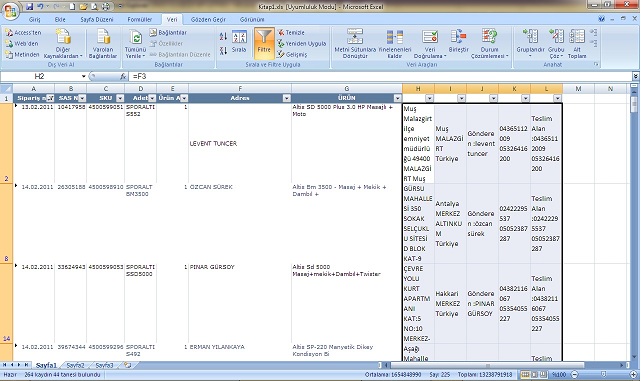
Task: Open Adres column filter dropdown
Action: 287,98
